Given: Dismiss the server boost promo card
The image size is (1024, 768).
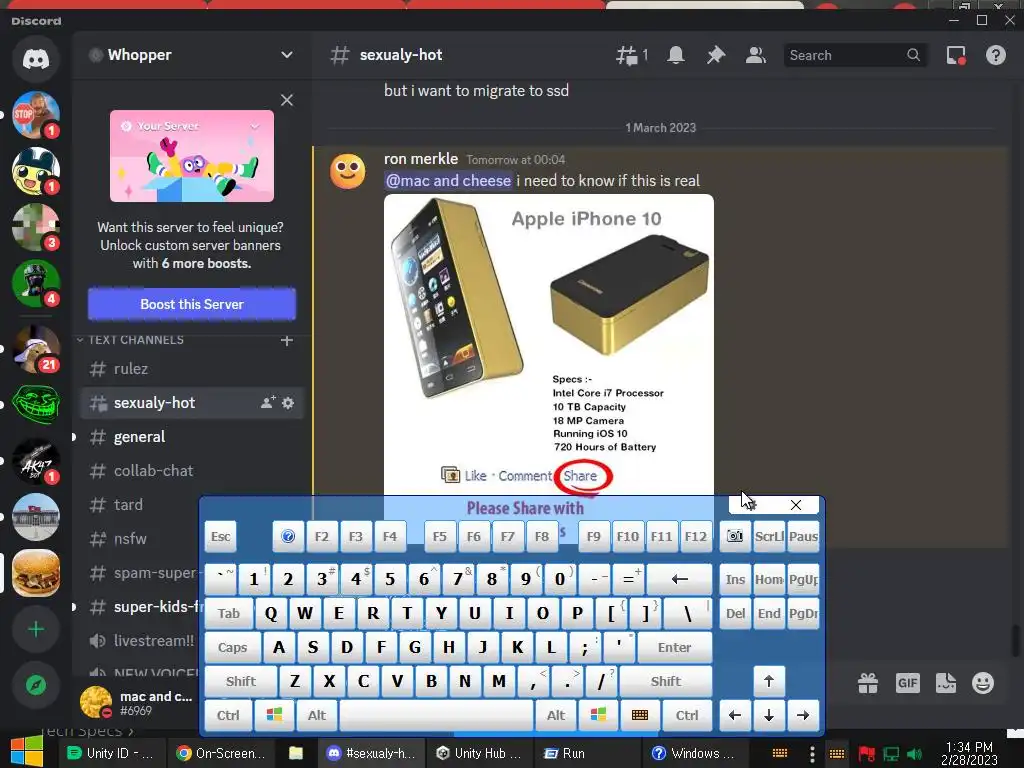Looking at the screenshot, I should point(287,100).
